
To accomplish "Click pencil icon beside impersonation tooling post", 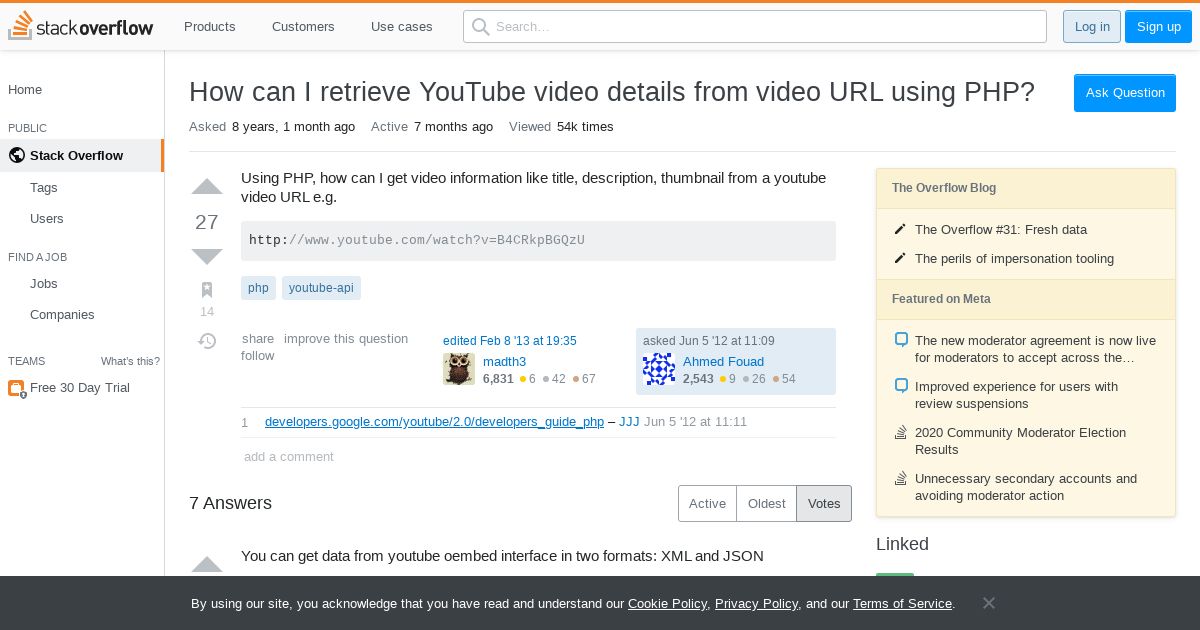I will tap(900, 259).
